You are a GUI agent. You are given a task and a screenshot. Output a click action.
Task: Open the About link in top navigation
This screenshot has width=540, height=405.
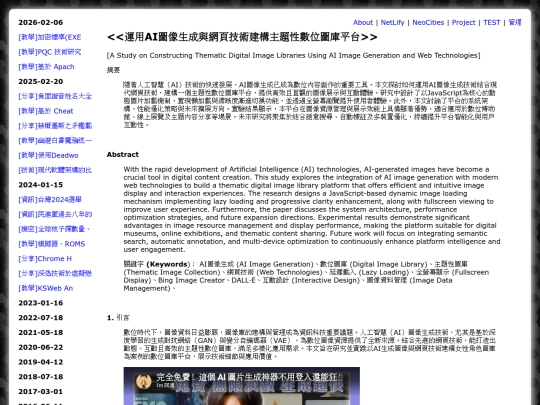click(x=363, y=22)
